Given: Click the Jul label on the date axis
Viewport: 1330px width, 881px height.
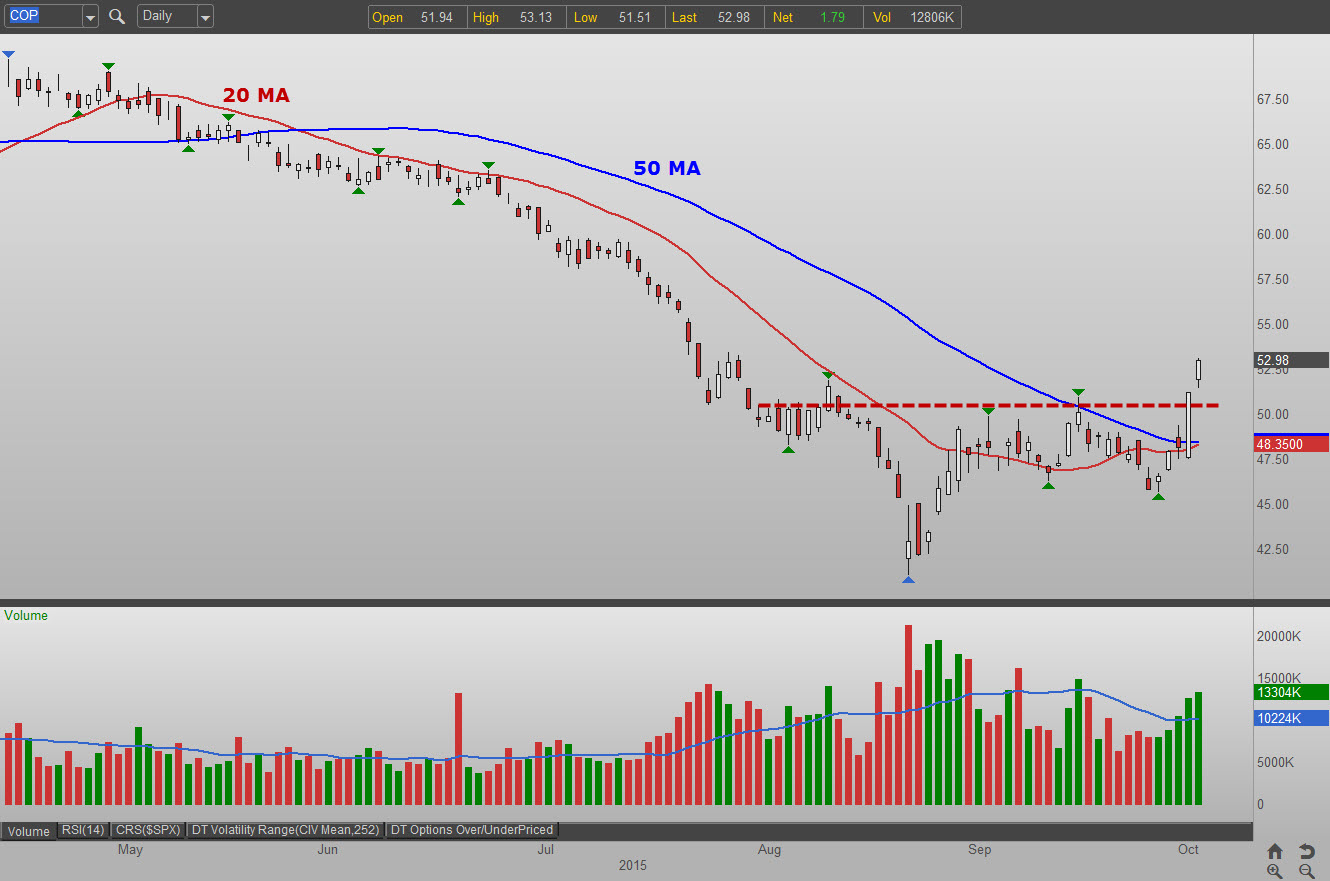Looking at the screenshot, I should [546, 850].
